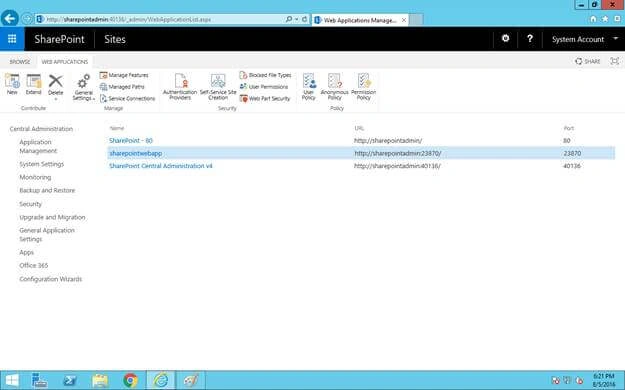Click the refresh icon in the address bar

coord(305,19)
